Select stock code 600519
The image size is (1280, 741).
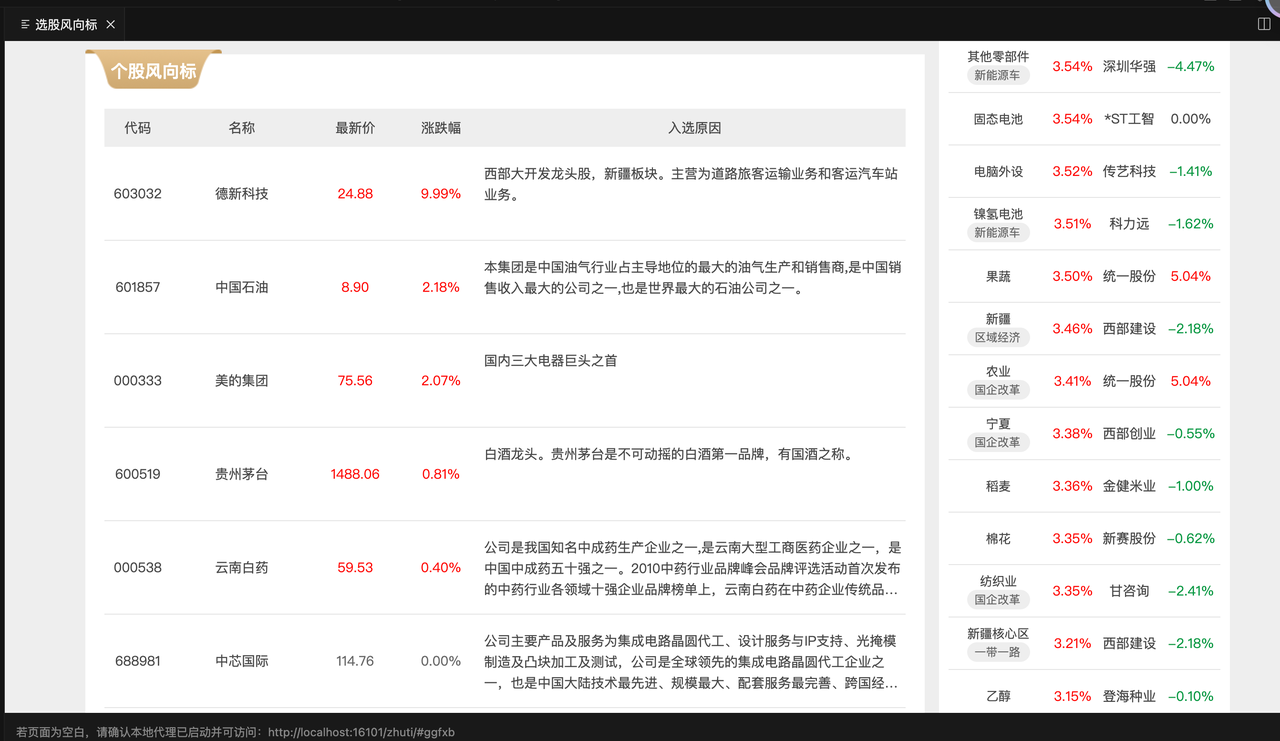coord(138,474)
